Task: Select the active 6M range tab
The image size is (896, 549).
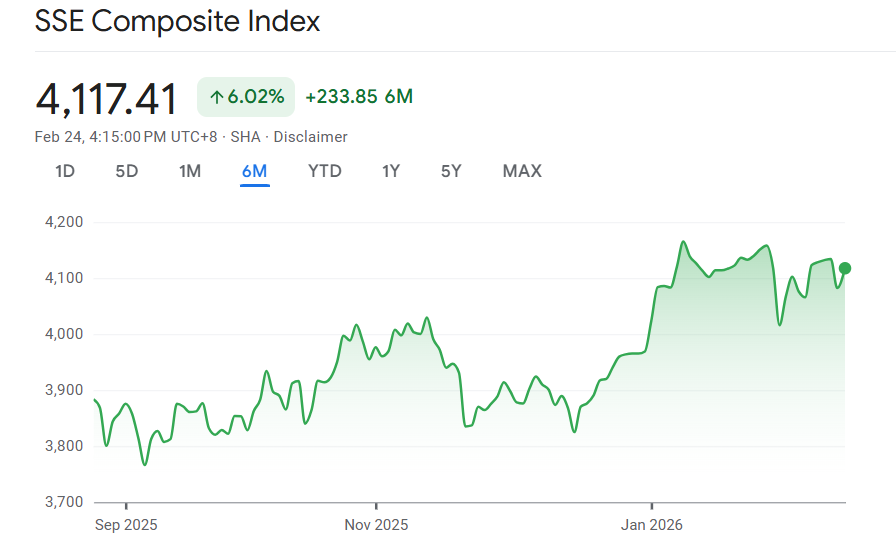Action: tap(254, 171)
